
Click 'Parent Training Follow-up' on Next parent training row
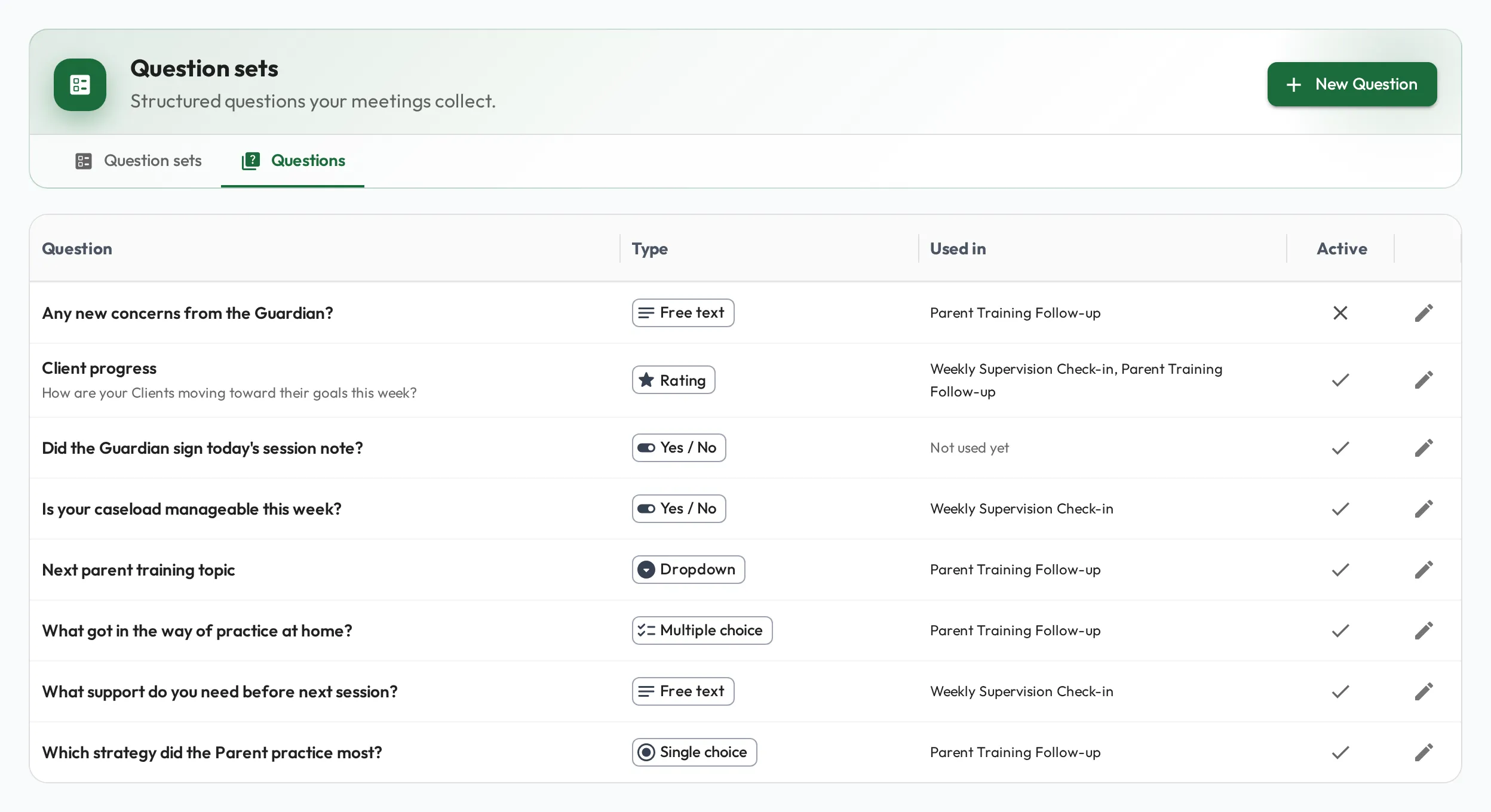click(x=1015, y=570)
